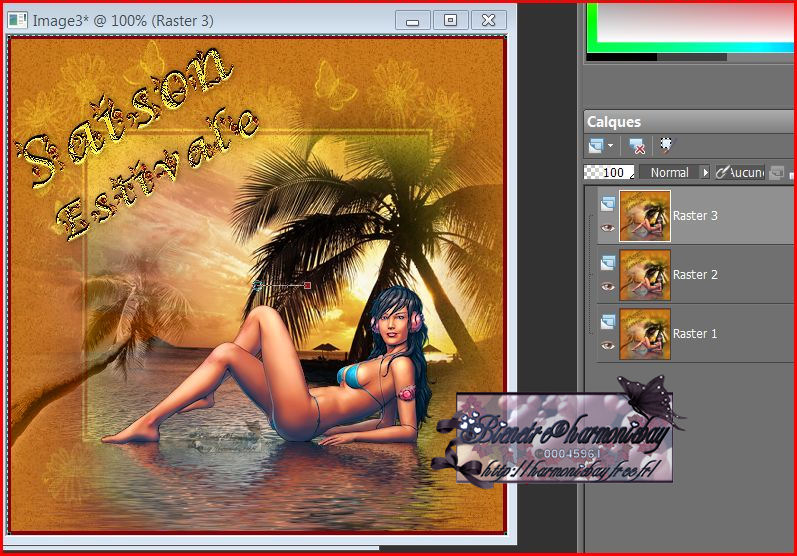Viewport: 797px width, 556px height.
Task: Click the pick tool pivot handle on canvas
Action: point(258,286)
